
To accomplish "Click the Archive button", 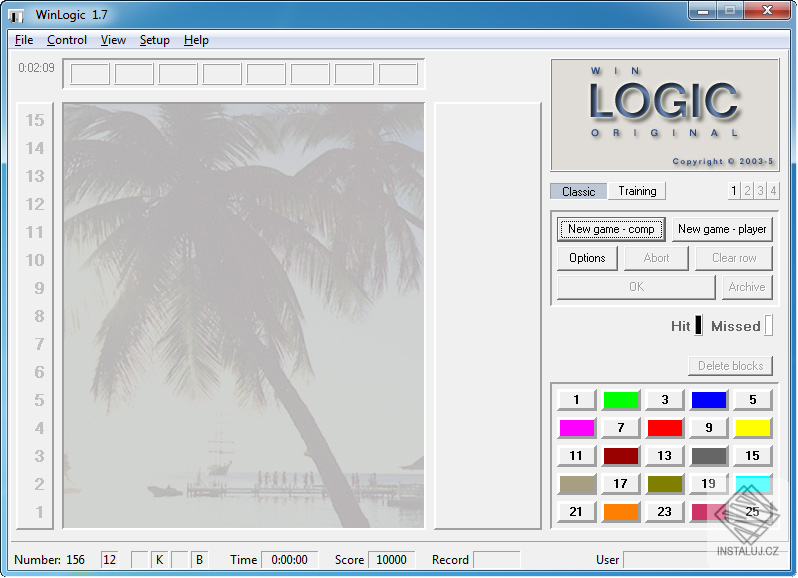I will point(747,287).
